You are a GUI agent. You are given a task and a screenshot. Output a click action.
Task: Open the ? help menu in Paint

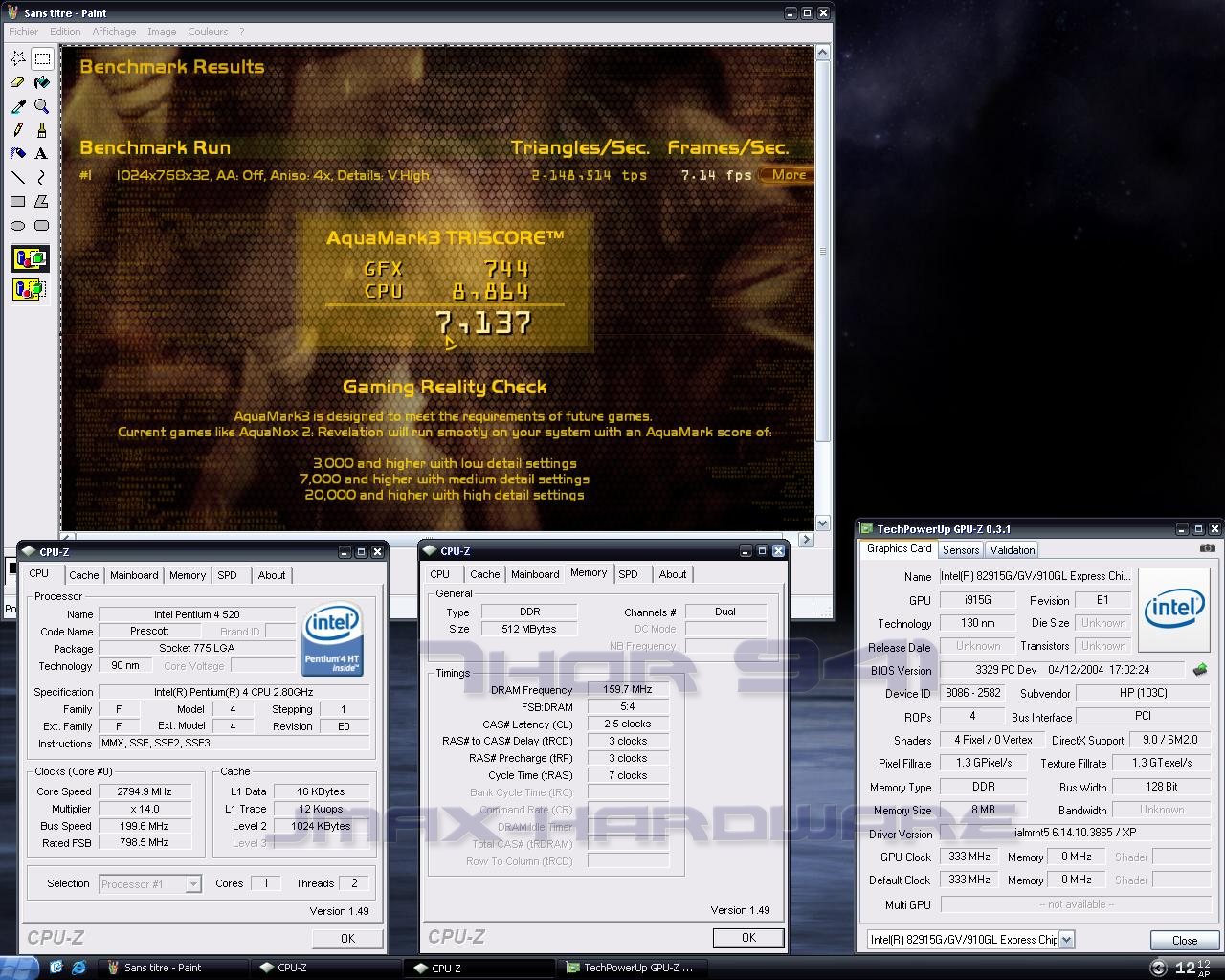241,32
